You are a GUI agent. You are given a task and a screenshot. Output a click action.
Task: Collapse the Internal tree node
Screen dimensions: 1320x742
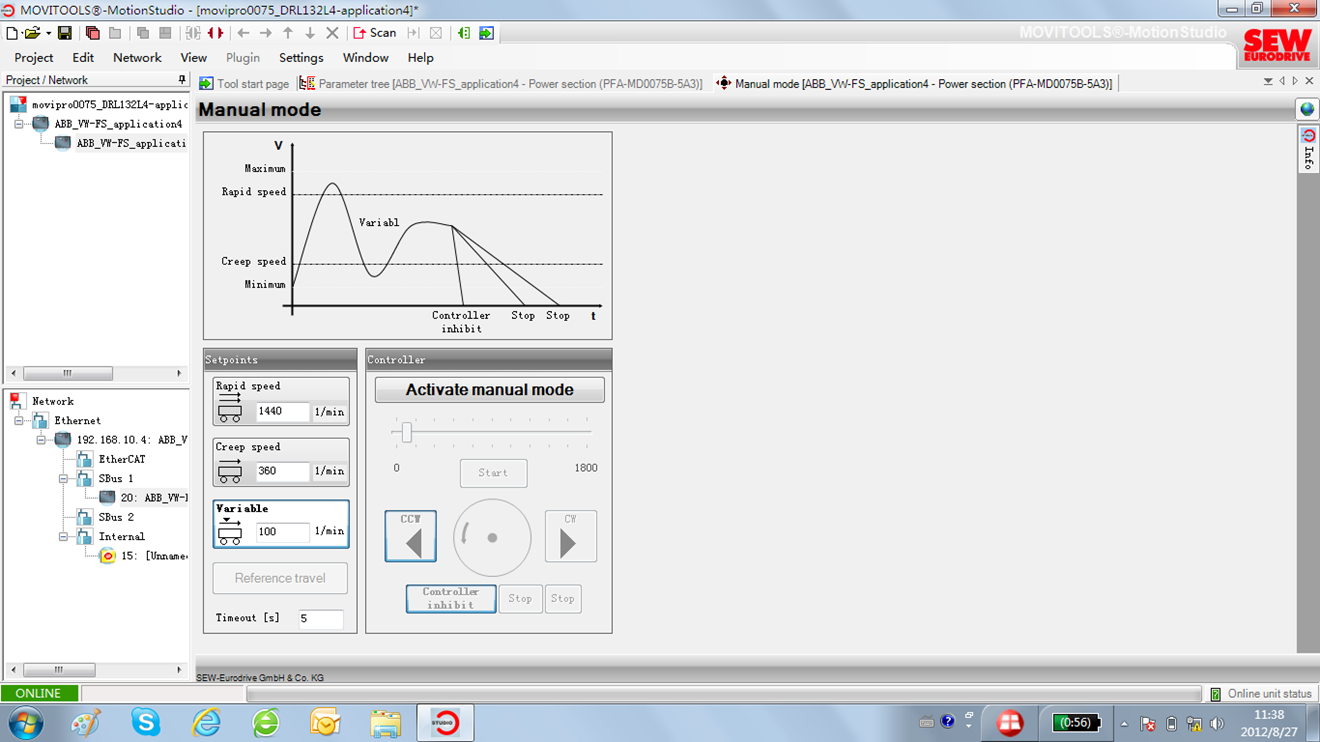coord(65,537)
